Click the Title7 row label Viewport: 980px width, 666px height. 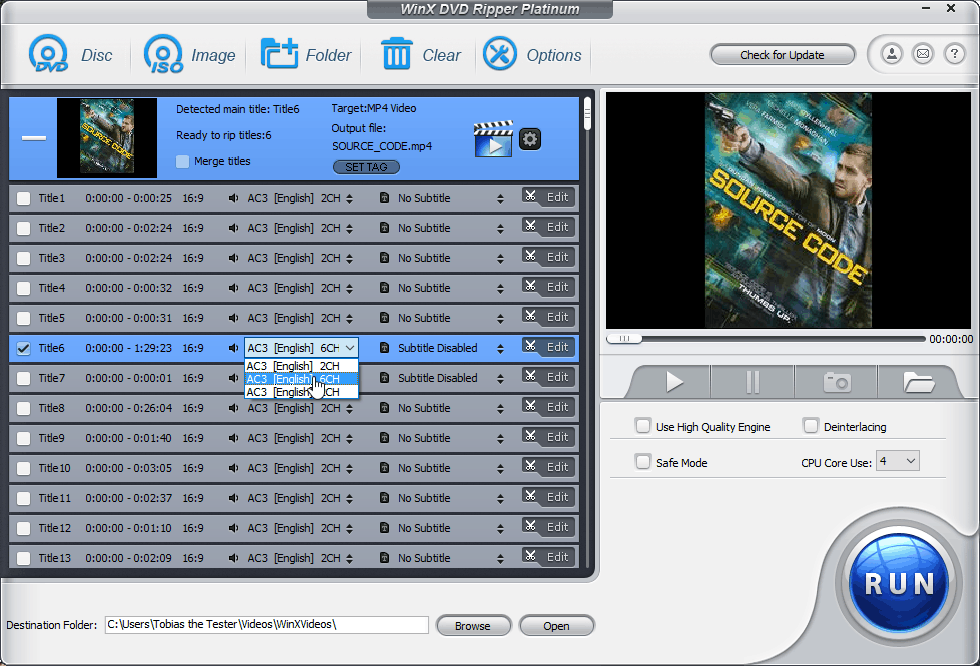click(x=51, y=378)
